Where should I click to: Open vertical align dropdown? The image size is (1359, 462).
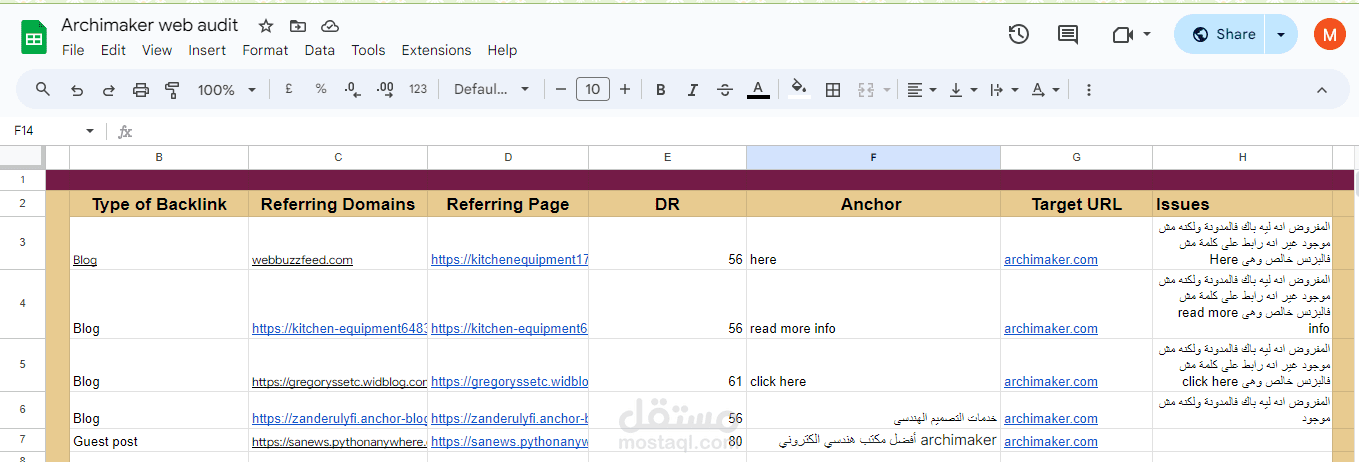962,89
